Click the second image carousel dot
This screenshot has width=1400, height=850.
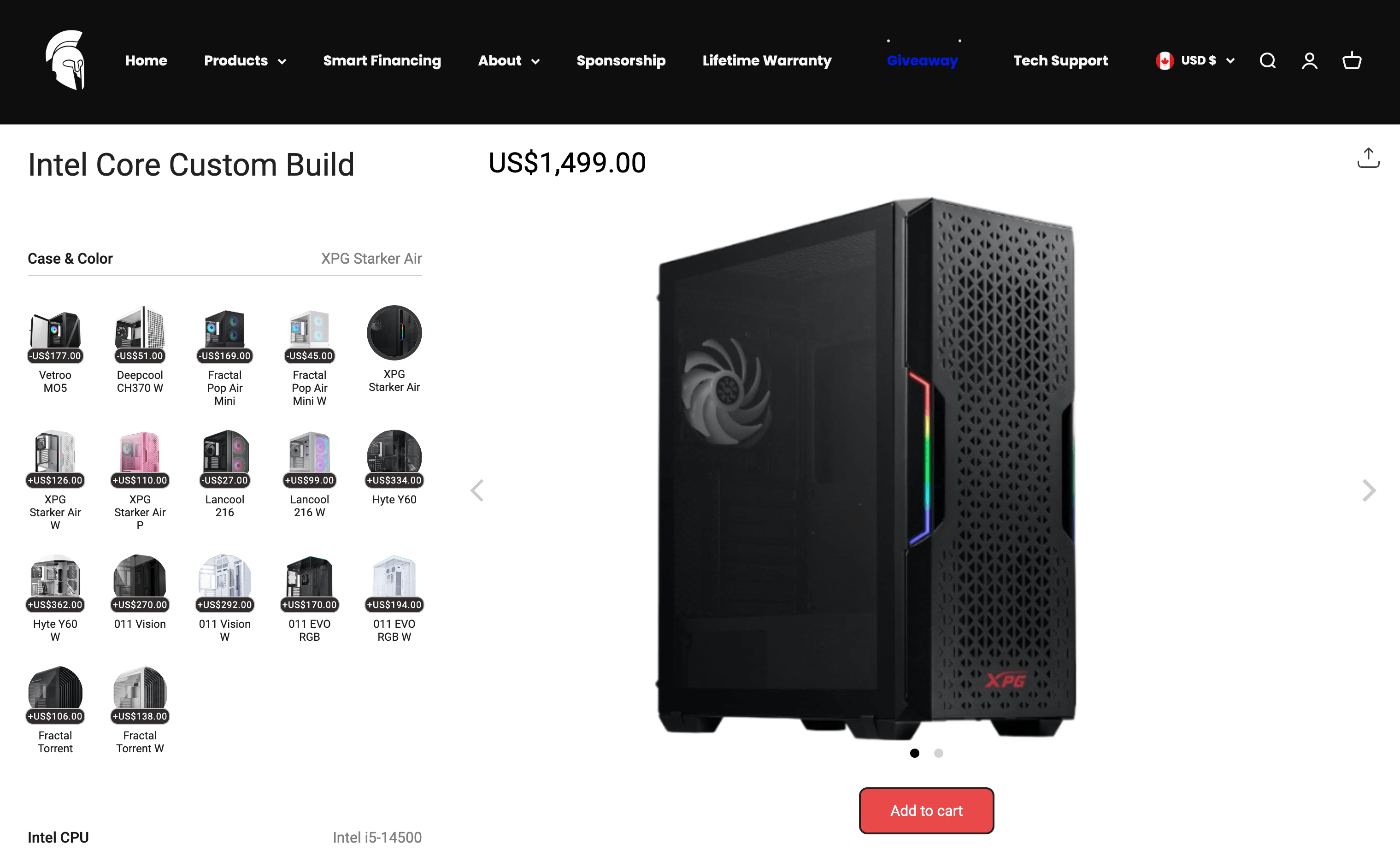[x=939, y=753]
